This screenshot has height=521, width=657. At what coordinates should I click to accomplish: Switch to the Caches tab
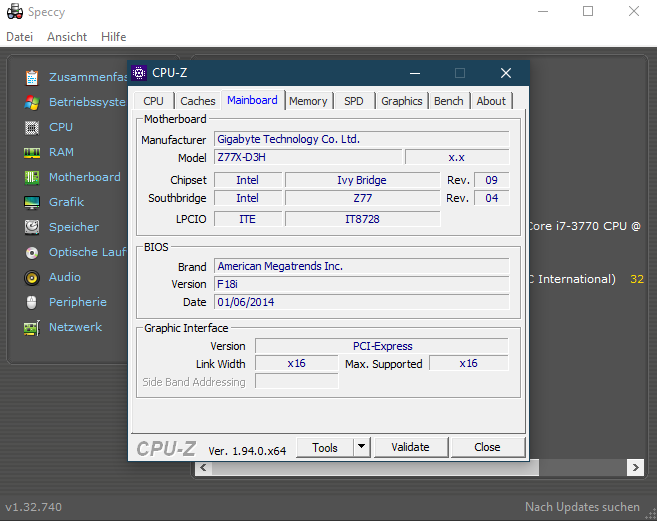197,101
